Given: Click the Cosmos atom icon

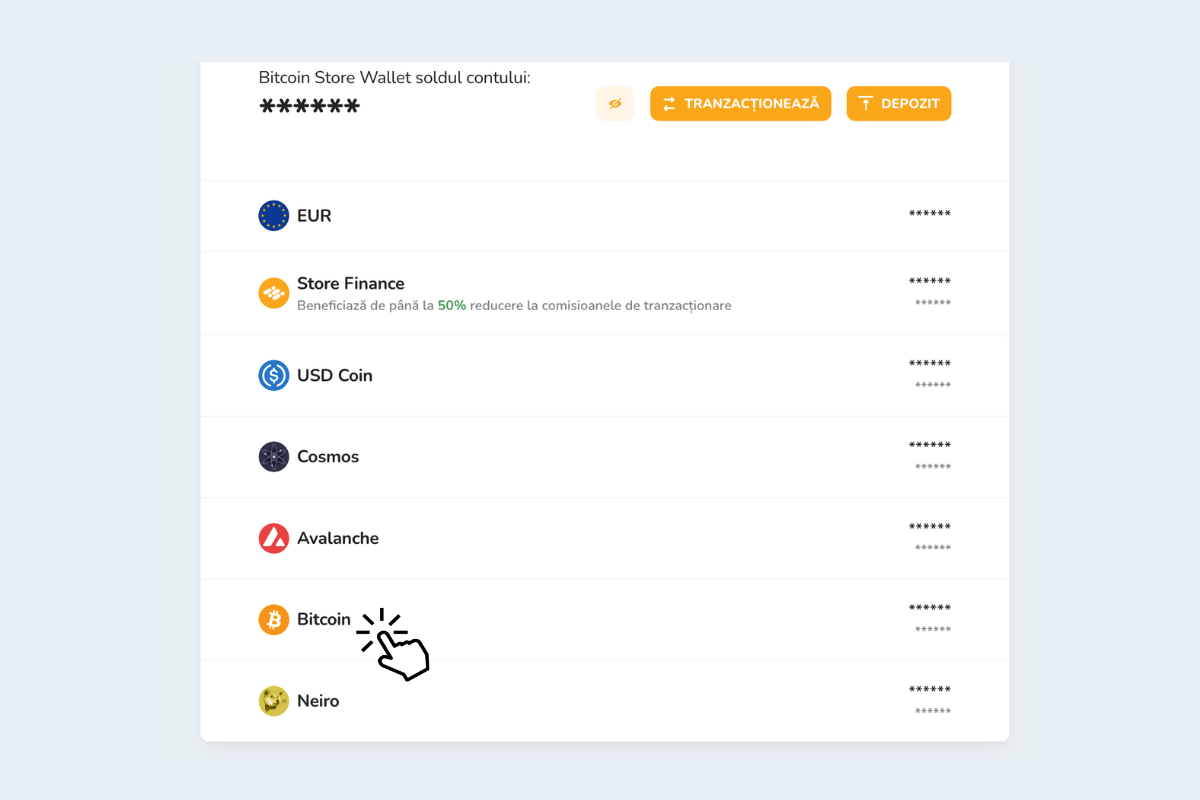Looking at the screenshot, I should pyautogui.click(x=273, y=456).
